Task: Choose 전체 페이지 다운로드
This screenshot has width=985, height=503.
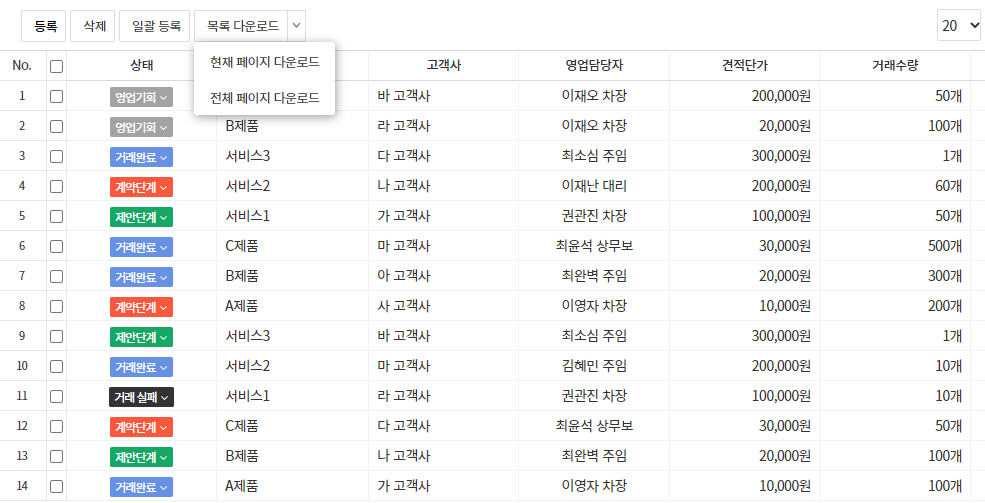Action: point(264,97)
